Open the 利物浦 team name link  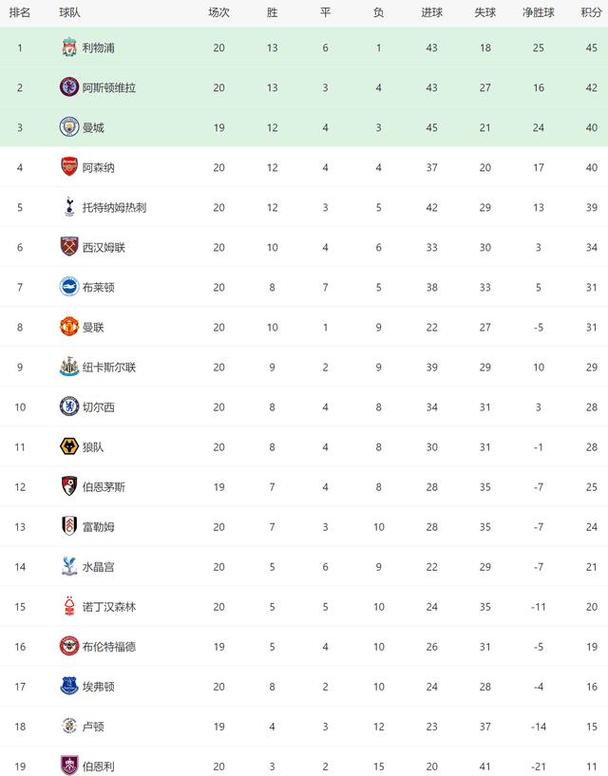[98, 48]
